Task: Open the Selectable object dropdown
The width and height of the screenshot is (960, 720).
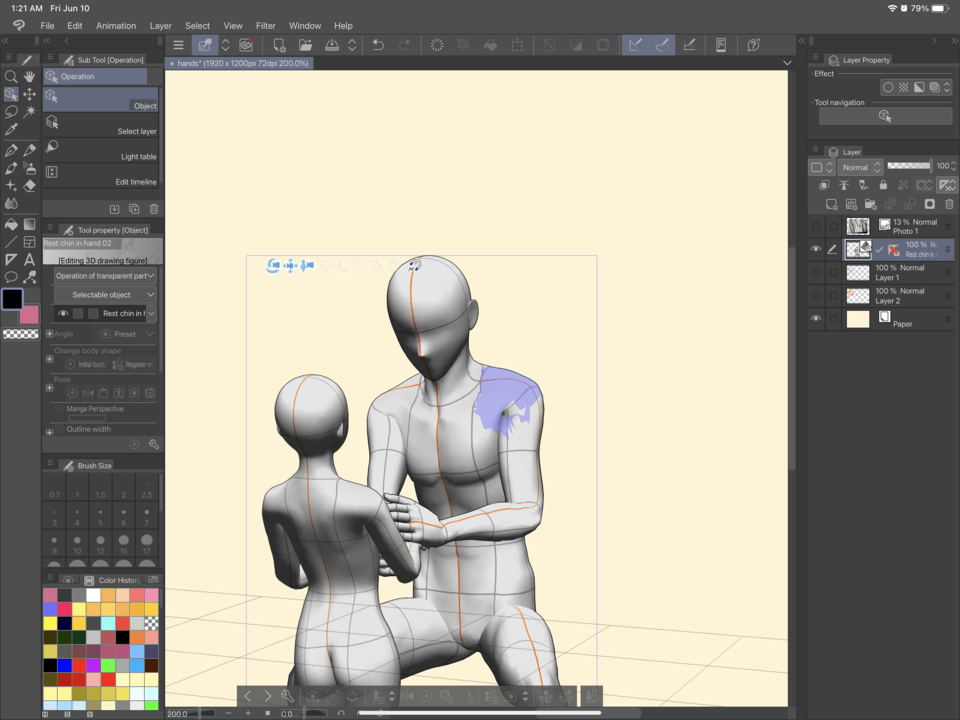Action: (x=105, y=294)
